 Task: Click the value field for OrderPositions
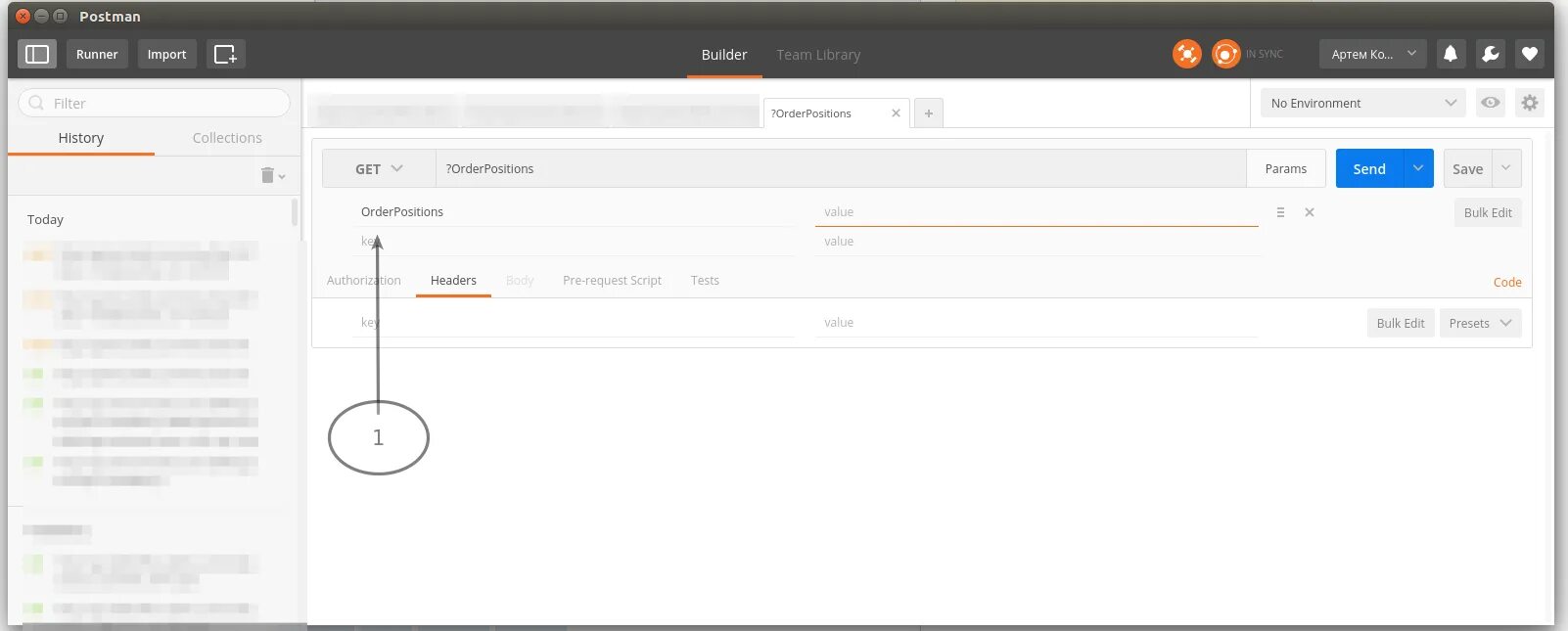tap(1037, 212)
